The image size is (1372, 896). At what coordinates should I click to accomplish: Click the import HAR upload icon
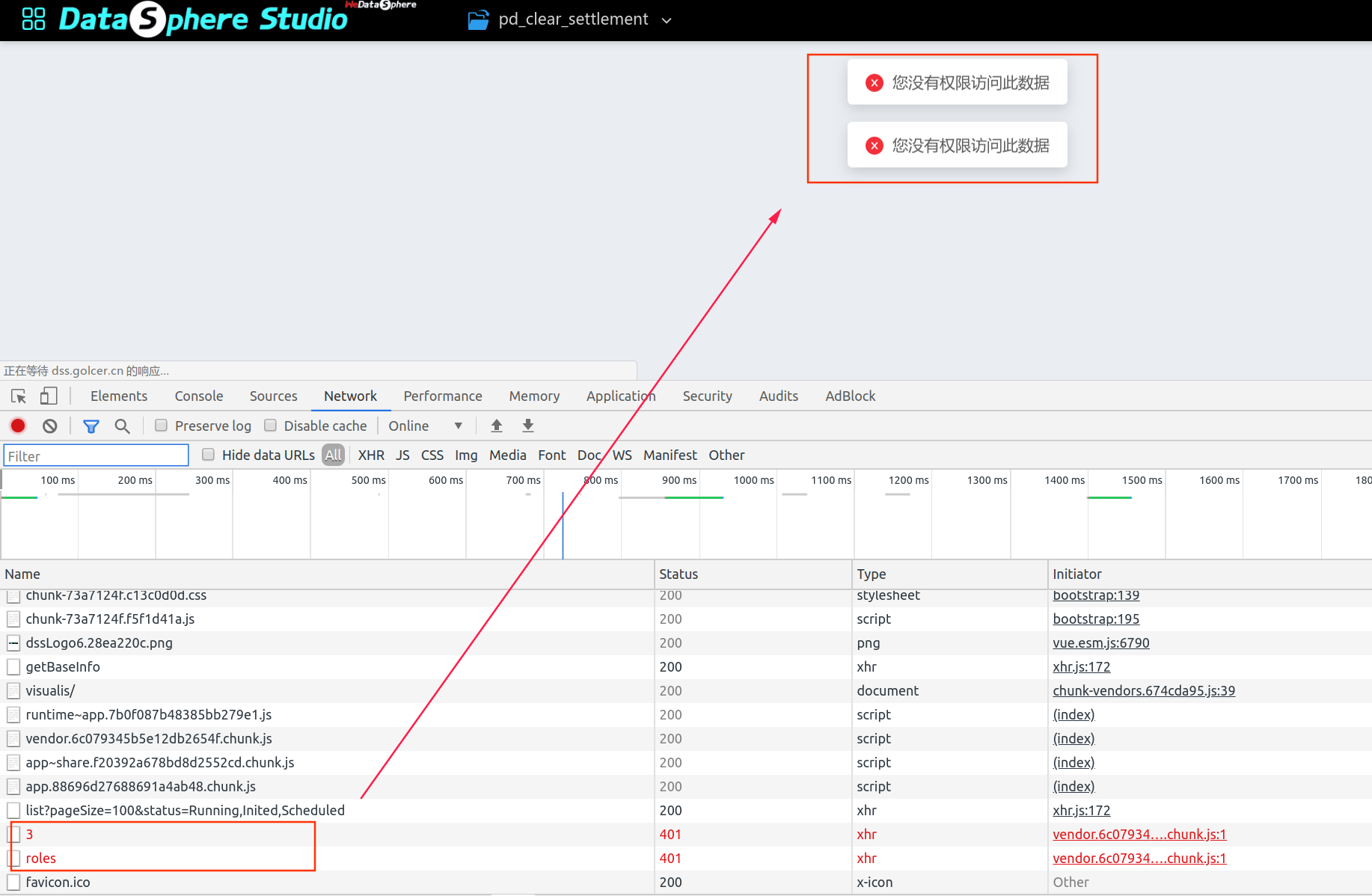497,426
